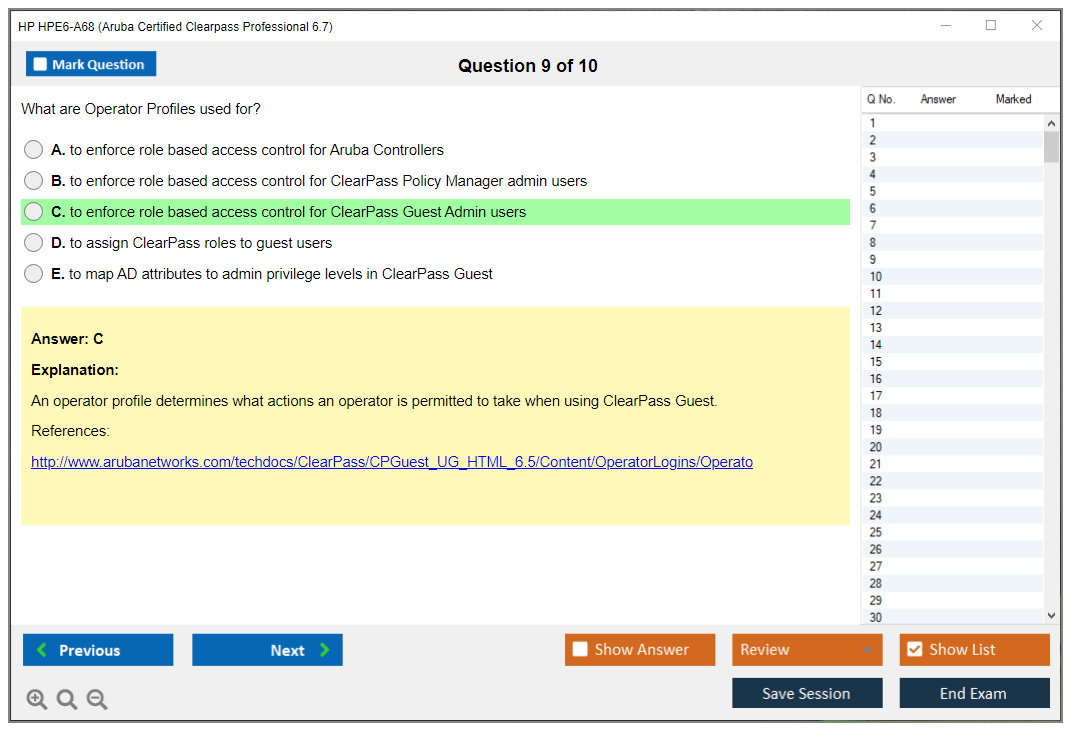The height and width of the screenshot is (735, 1075).
Task: Choose option B Policy Manager admin users
Action: pos(34,181)
